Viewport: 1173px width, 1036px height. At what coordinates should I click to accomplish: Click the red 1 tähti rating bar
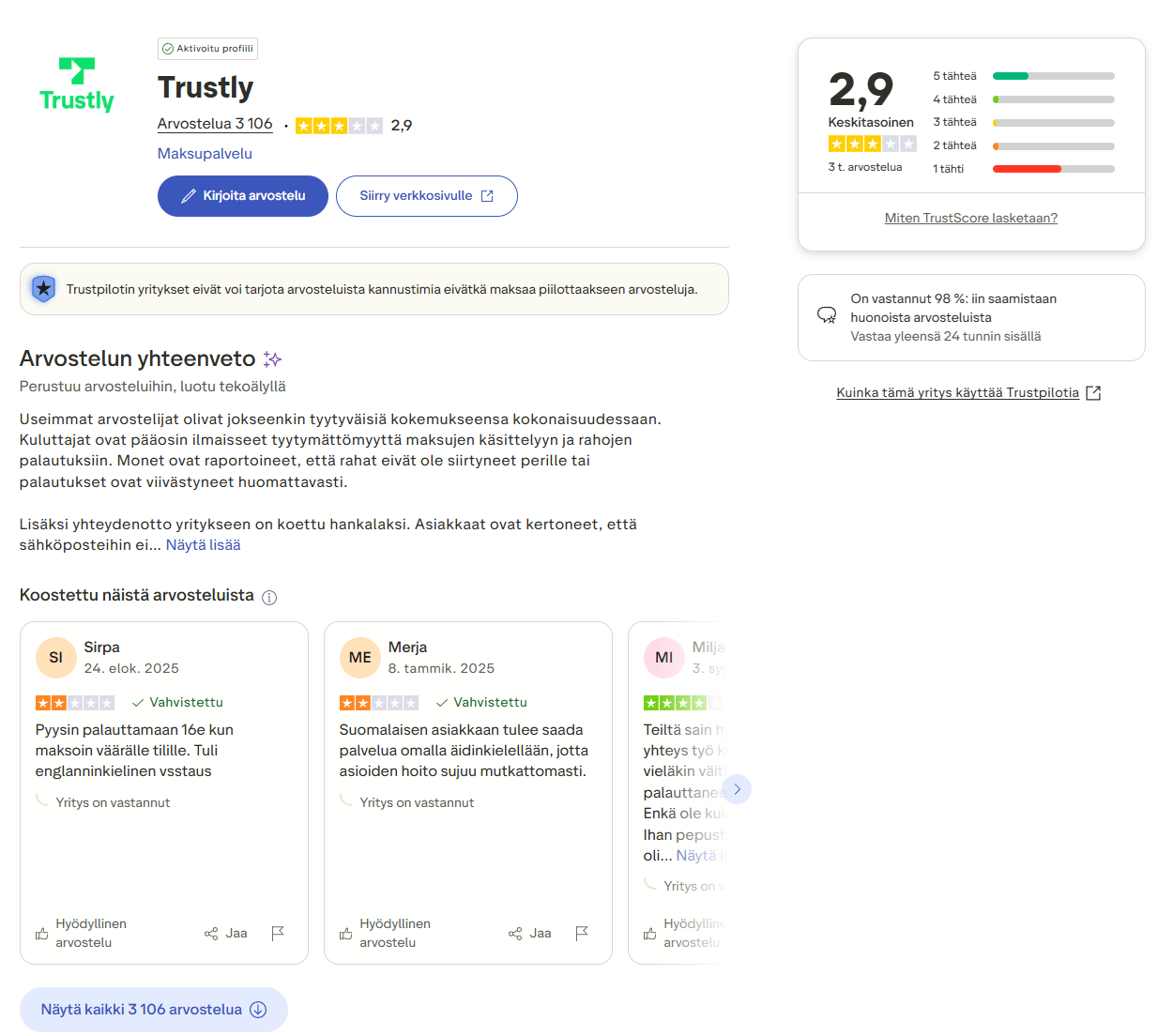(x=1026, y=169)
